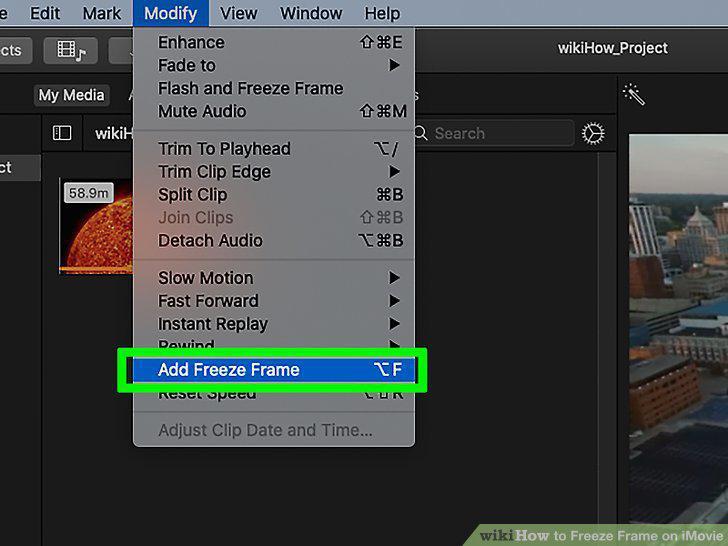This screenshot has height=546, width=728.
Task: Click the magic wand auto-enhance icon
Action: click(x=634, y=94)
